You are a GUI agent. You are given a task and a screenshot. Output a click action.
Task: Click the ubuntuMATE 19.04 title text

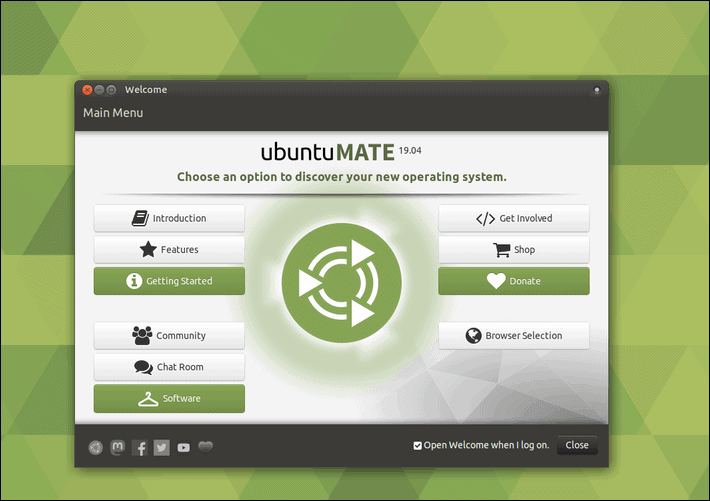coord(341,152)
